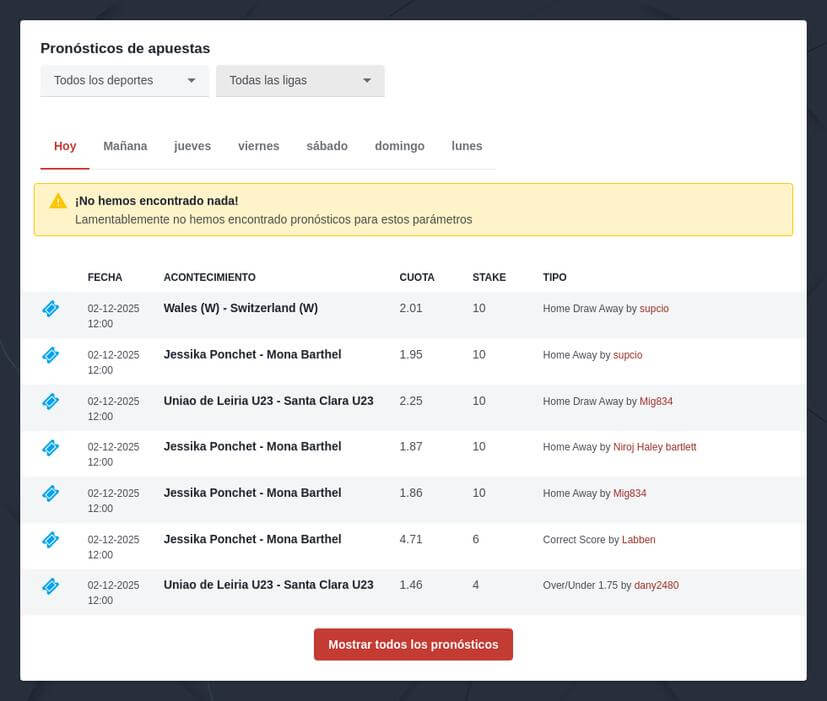Select the jueves tab
Viewport: 827px width, 701px height.
(191, 145)
